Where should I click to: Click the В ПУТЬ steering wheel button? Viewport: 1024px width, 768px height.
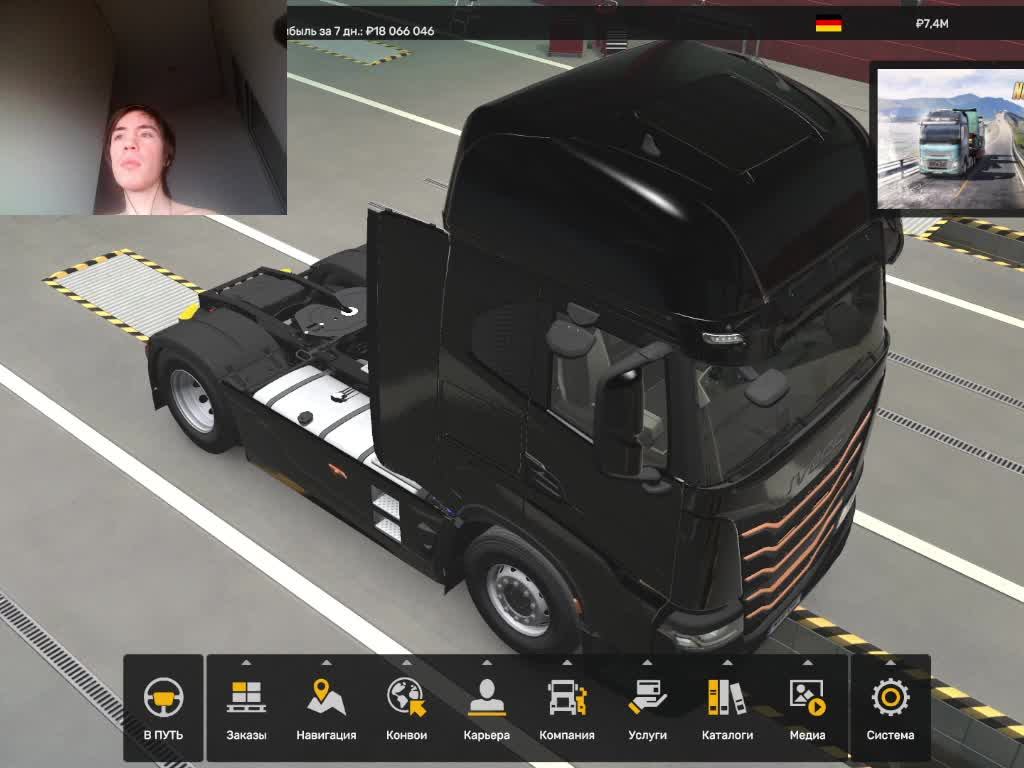point(163,708)
